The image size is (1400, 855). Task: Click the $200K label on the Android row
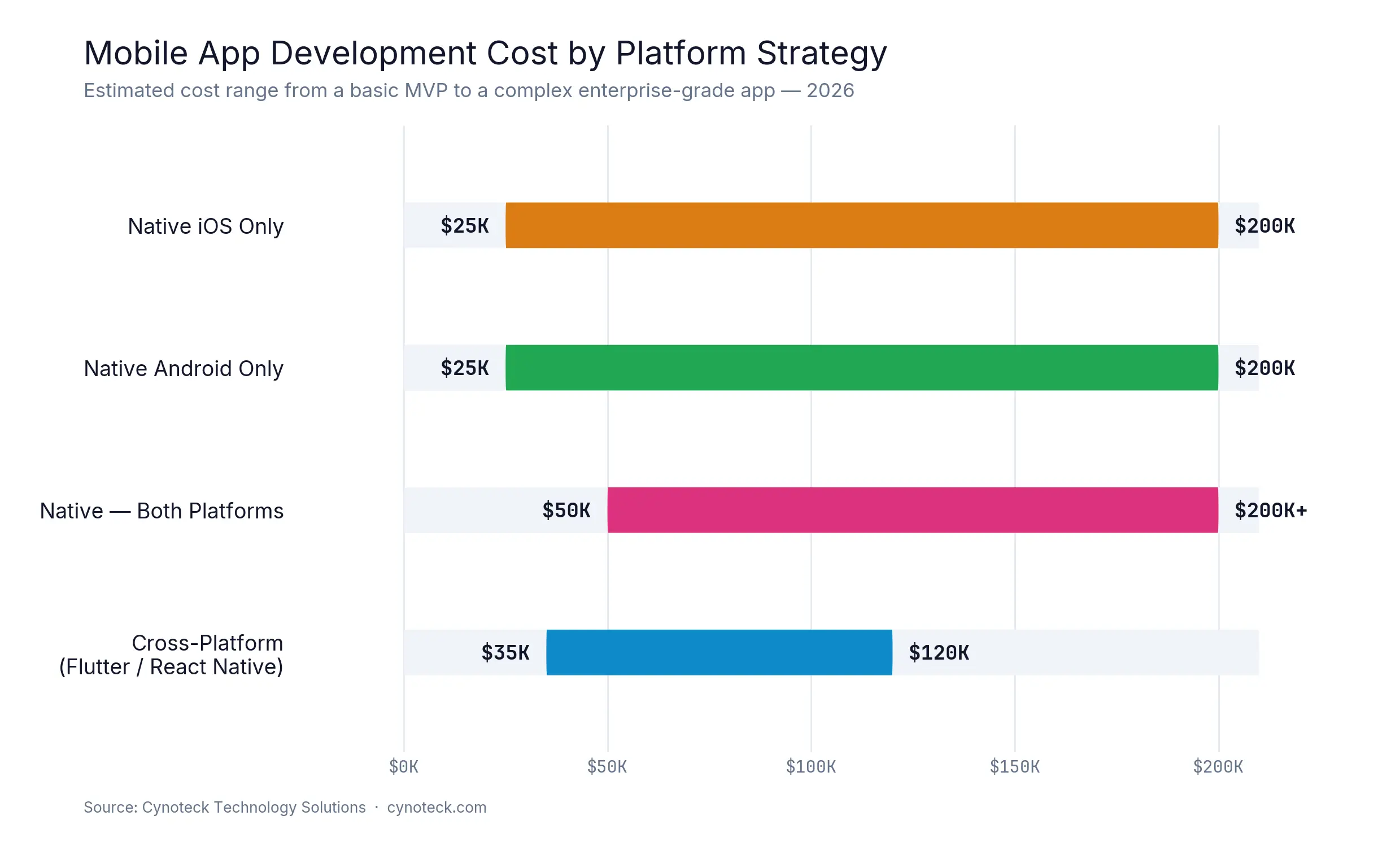pos(1265,368)
